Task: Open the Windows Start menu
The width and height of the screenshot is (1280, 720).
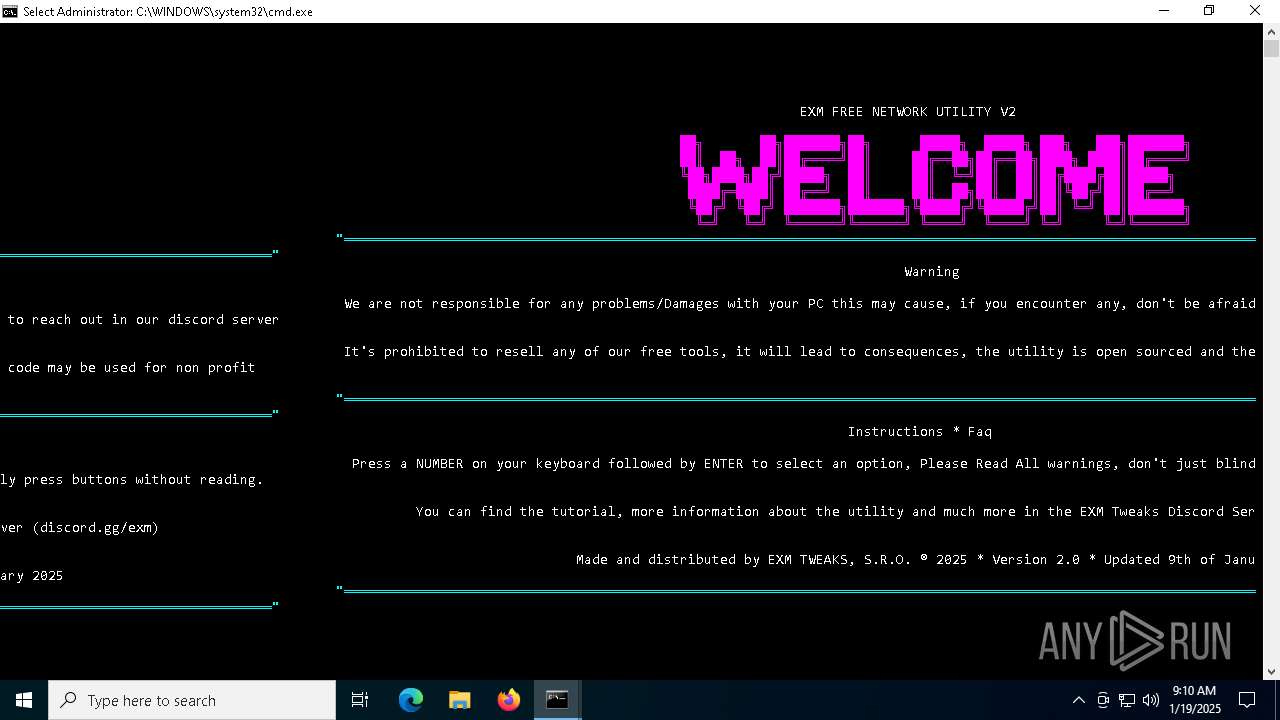Action: [24, 700]
